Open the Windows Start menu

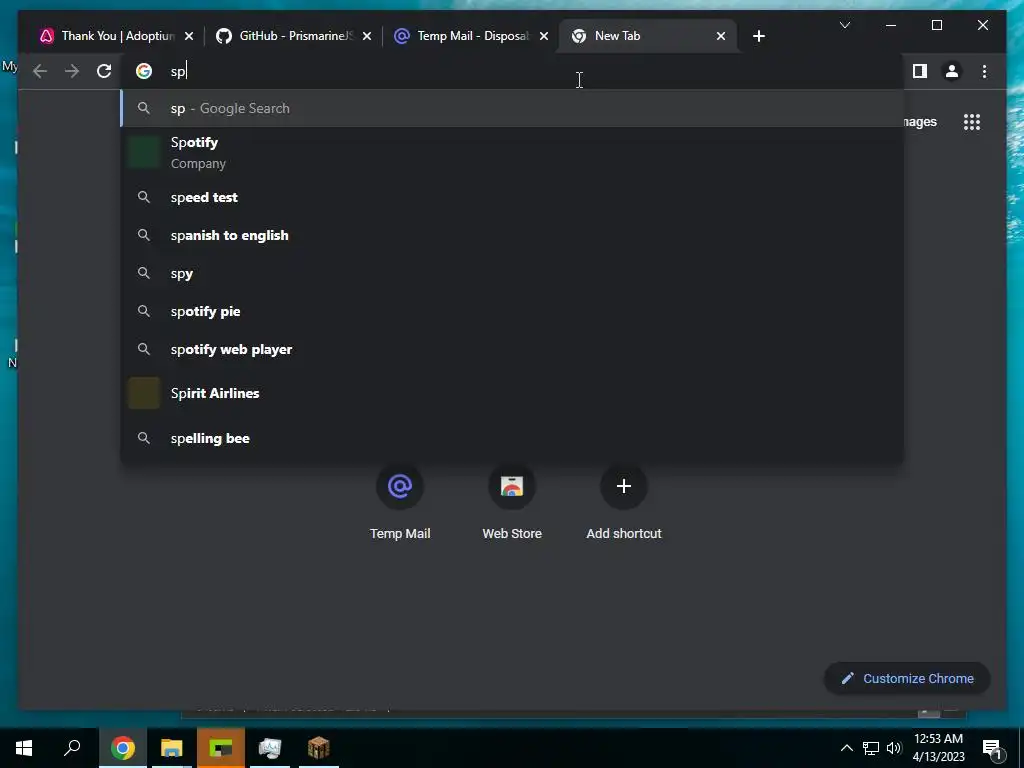click(x=24, y=748)
